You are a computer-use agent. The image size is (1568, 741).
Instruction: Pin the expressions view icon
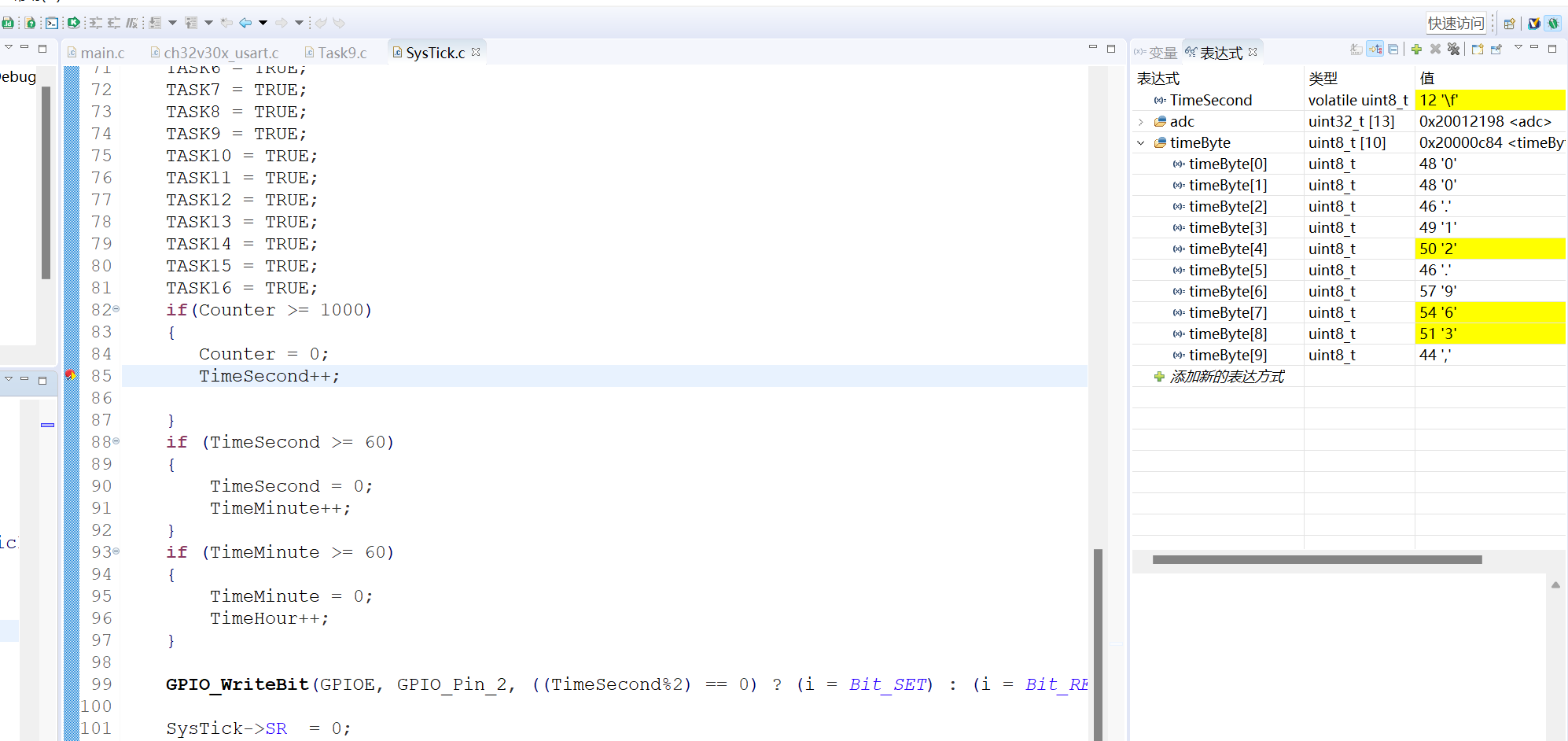pos(1496,49)
